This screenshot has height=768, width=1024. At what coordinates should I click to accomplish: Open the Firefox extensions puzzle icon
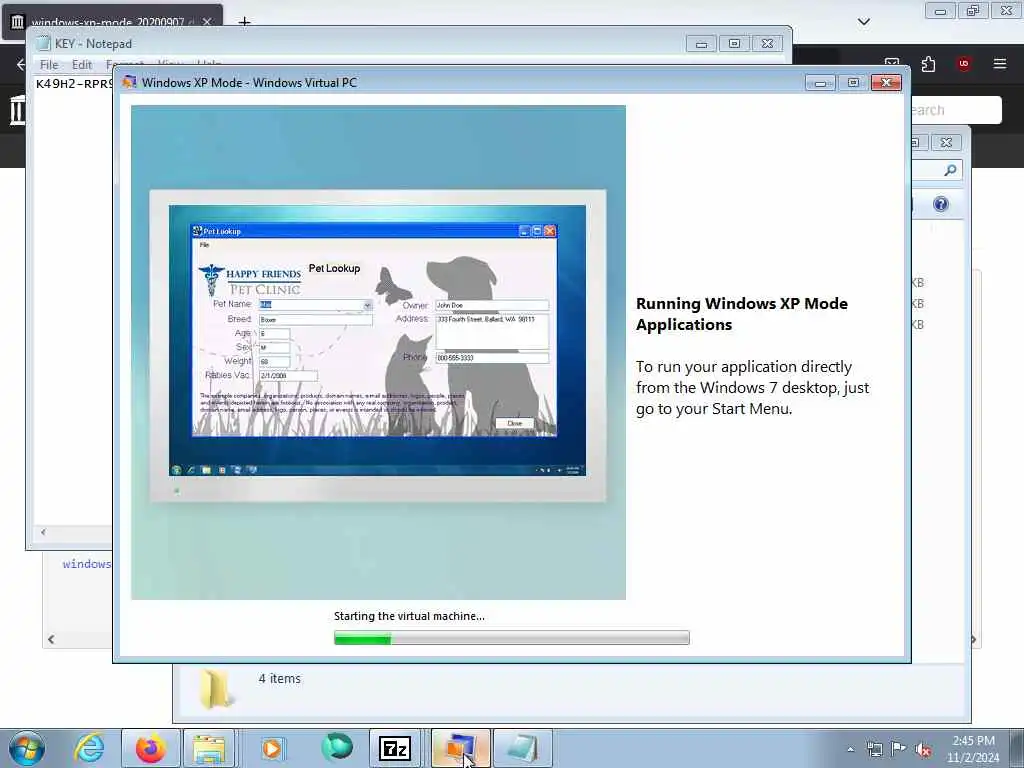[928, 63]
